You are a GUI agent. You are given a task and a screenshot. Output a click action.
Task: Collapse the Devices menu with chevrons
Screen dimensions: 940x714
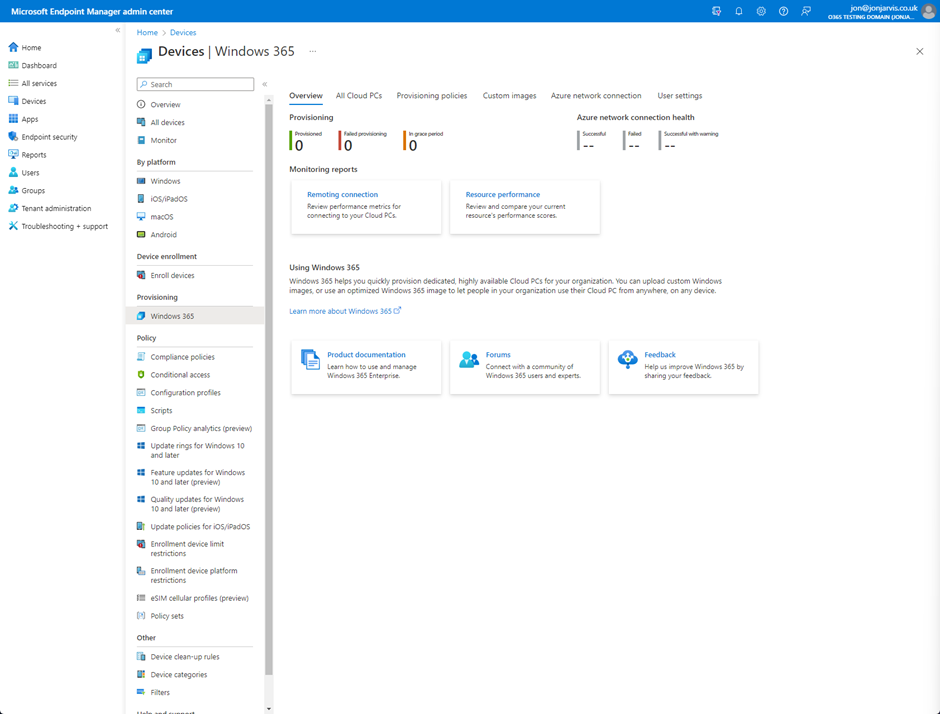(x=264, y=85)
